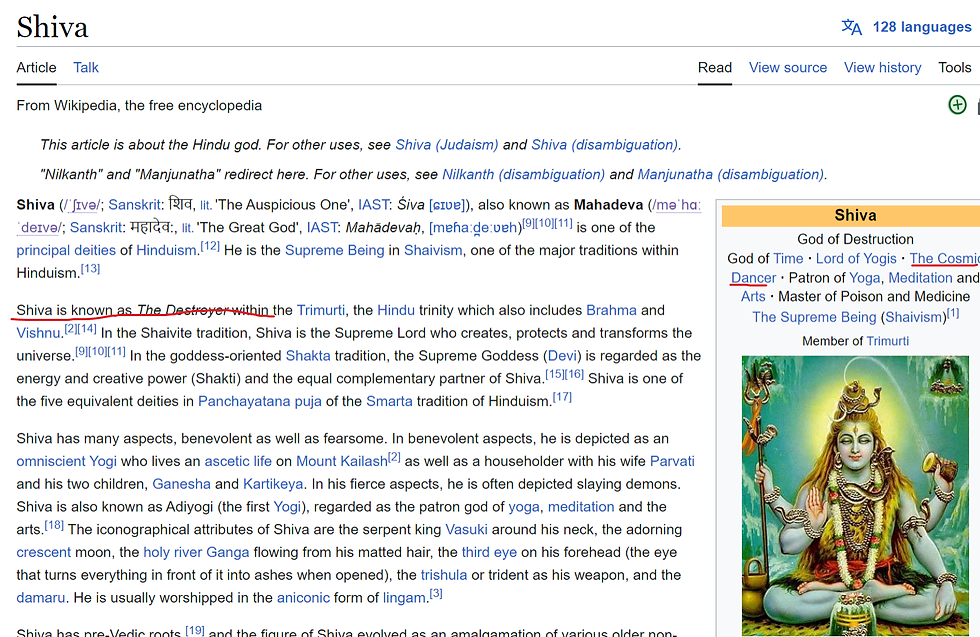This screenshot has width=980, height=637.
Task: Follow the Shakta tradition link
Action: [308, 356]
